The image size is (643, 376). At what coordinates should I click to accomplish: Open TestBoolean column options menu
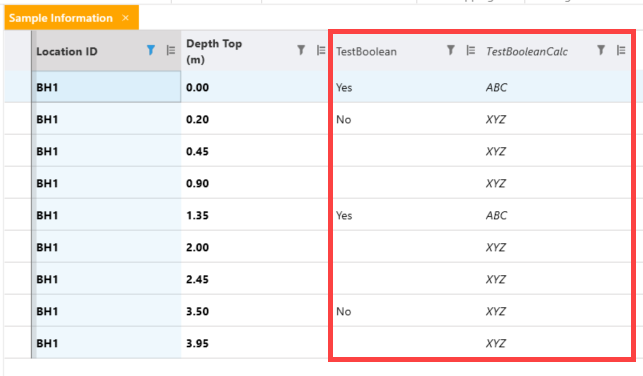(471, 50)
